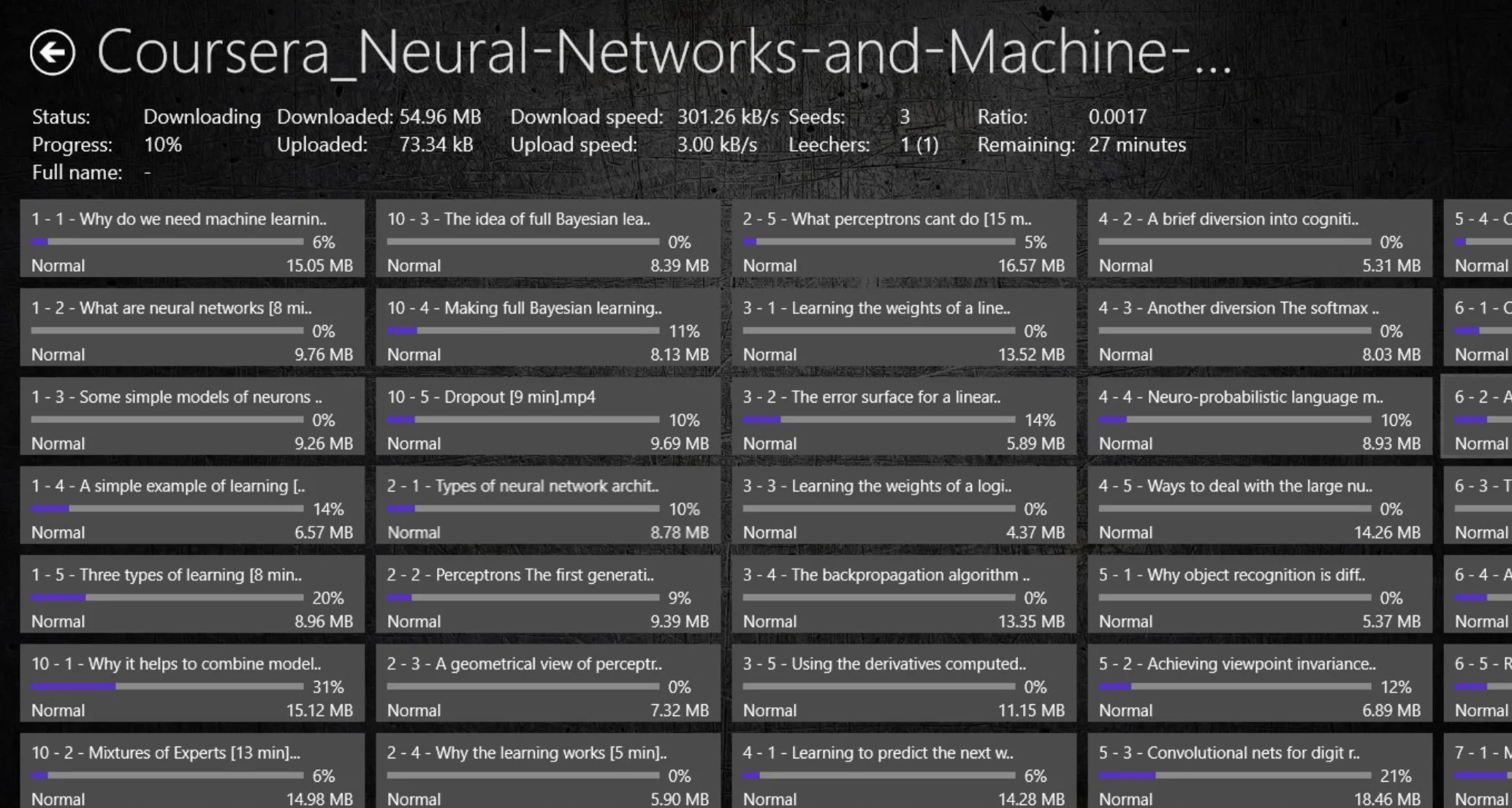Select the title '2 - 5 - What perceptrons cant do'

pyautogui.click(x=887, y=219)
